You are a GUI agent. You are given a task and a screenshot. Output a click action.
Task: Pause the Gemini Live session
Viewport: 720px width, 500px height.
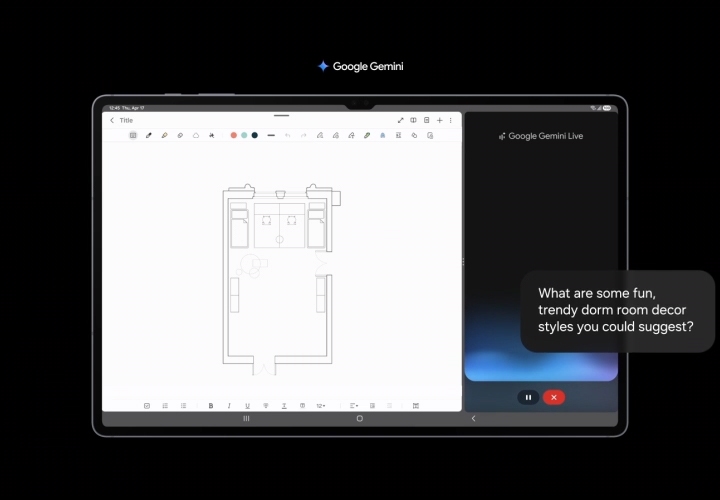click(x=528, y=398)
